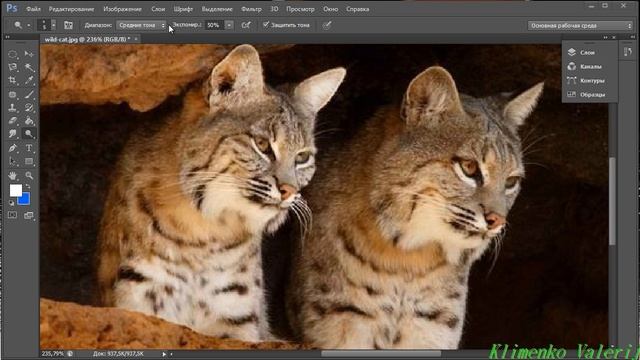Open the Слои panel

click(x=582, y=52)
